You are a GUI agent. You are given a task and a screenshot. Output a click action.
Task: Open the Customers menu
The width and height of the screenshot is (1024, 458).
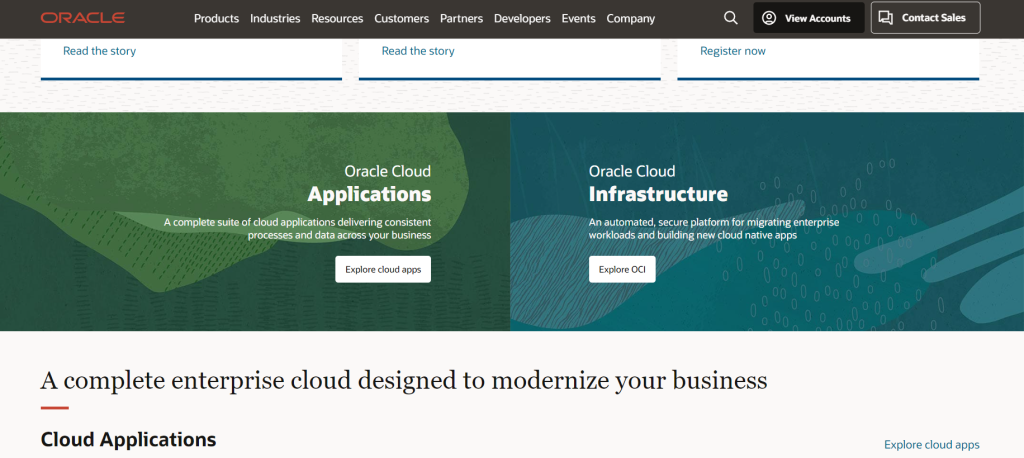tap(402, 18)
